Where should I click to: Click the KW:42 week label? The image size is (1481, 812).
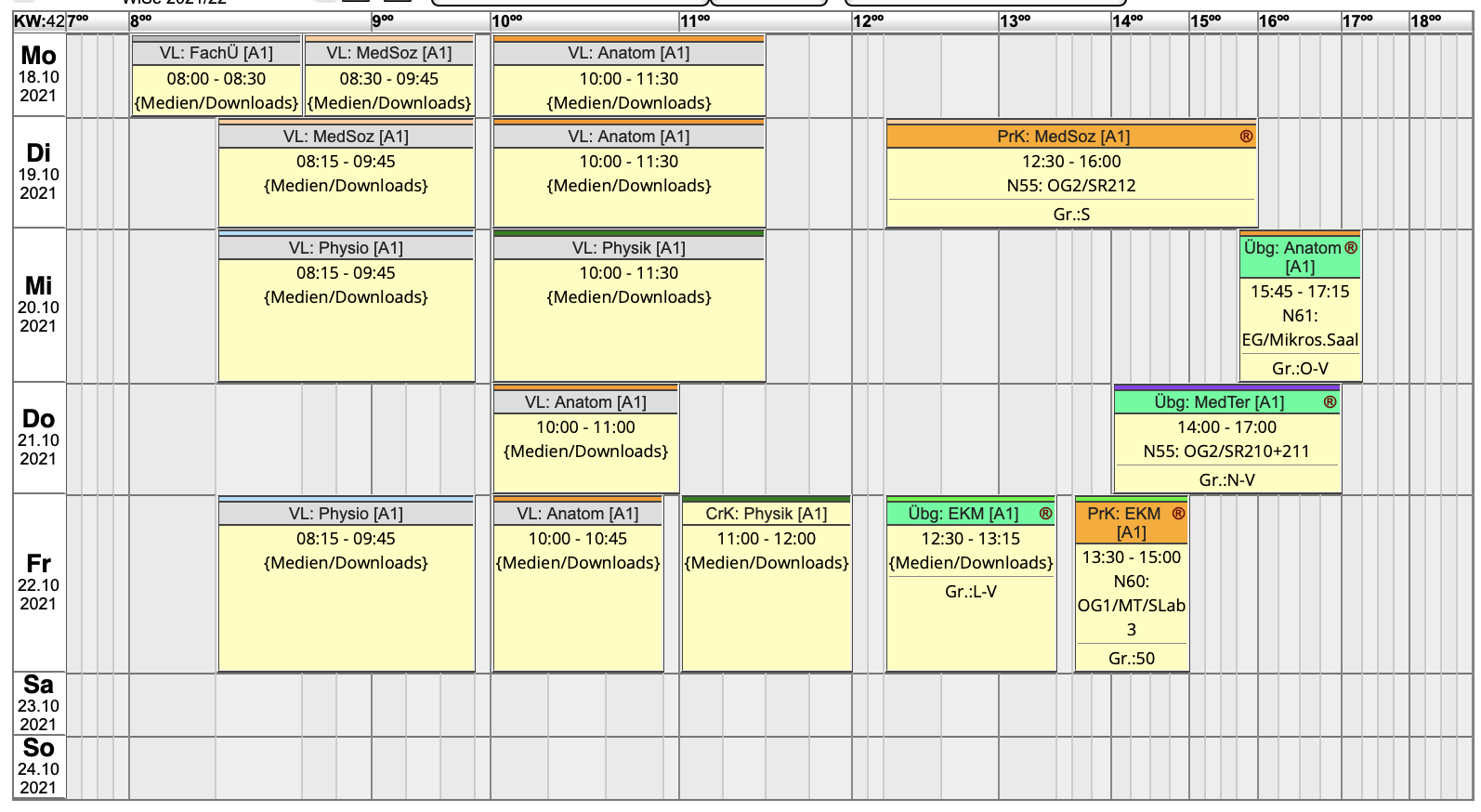pyautogui.click(x=39, y=21)
